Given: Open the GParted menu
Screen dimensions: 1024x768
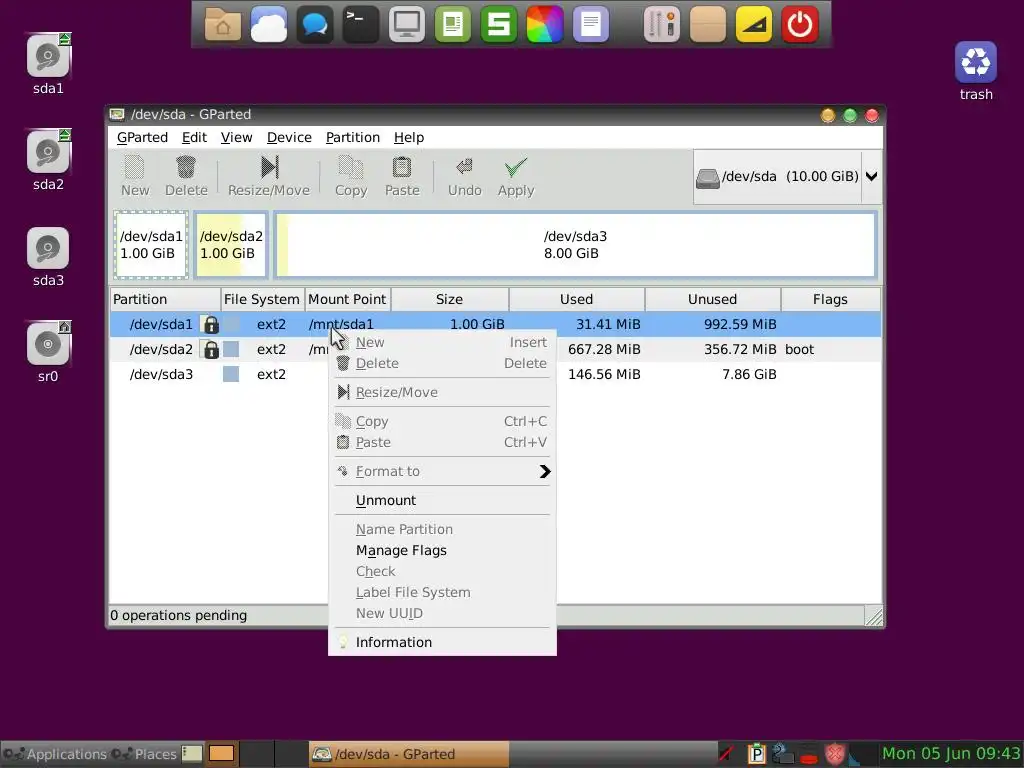Looking at the screenshot, I should click(x=142, y=138).
